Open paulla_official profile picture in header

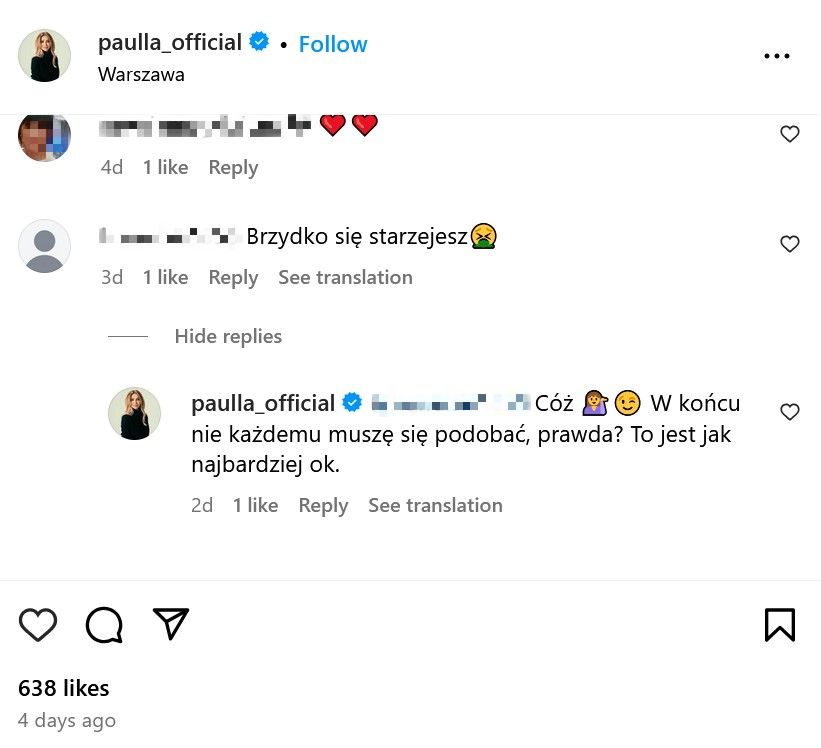45,56
